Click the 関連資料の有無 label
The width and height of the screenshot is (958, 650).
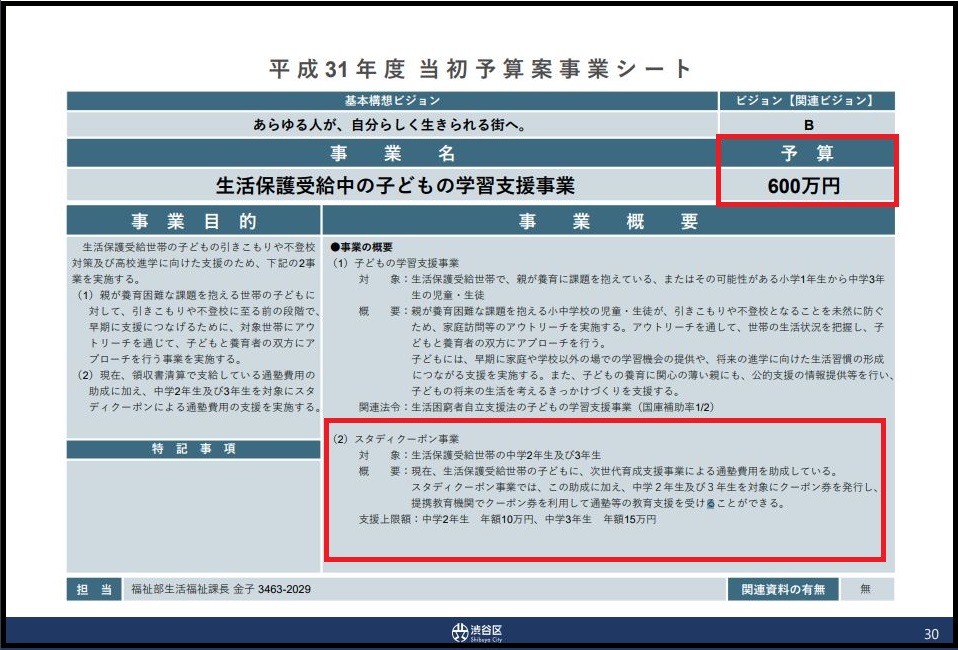(783, 590)
